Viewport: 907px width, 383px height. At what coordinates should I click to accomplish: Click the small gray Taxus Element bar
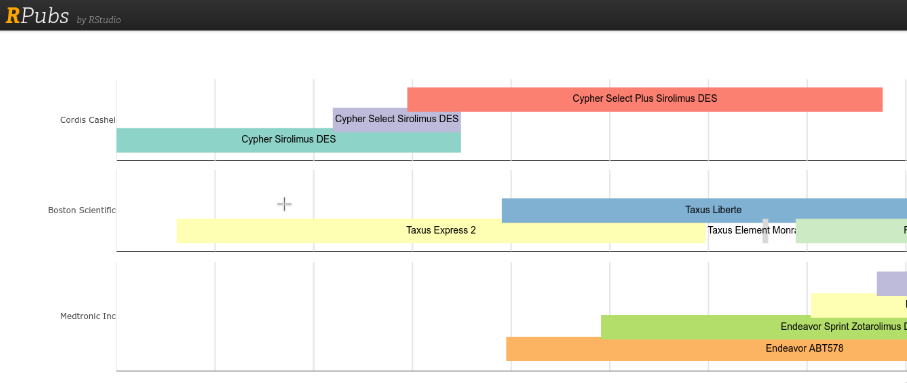tap(765, 231)
